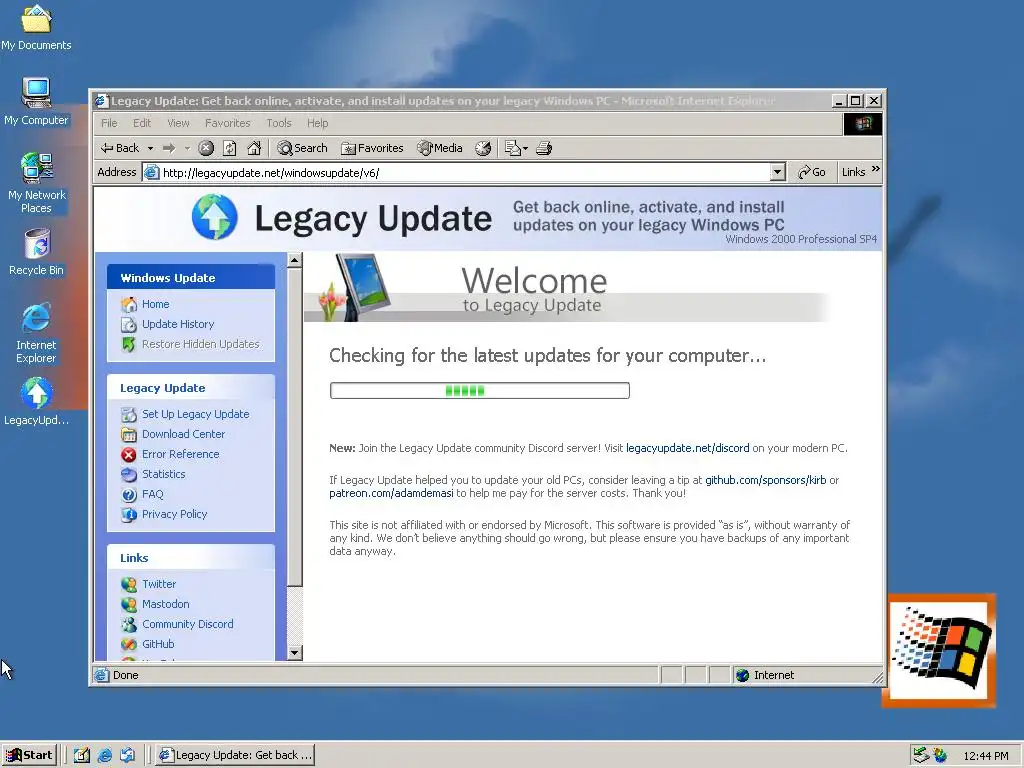Screen dimensions: 1024x768
Task: Click the Windows logo throbber icon
Action: (x=863, y=123)
